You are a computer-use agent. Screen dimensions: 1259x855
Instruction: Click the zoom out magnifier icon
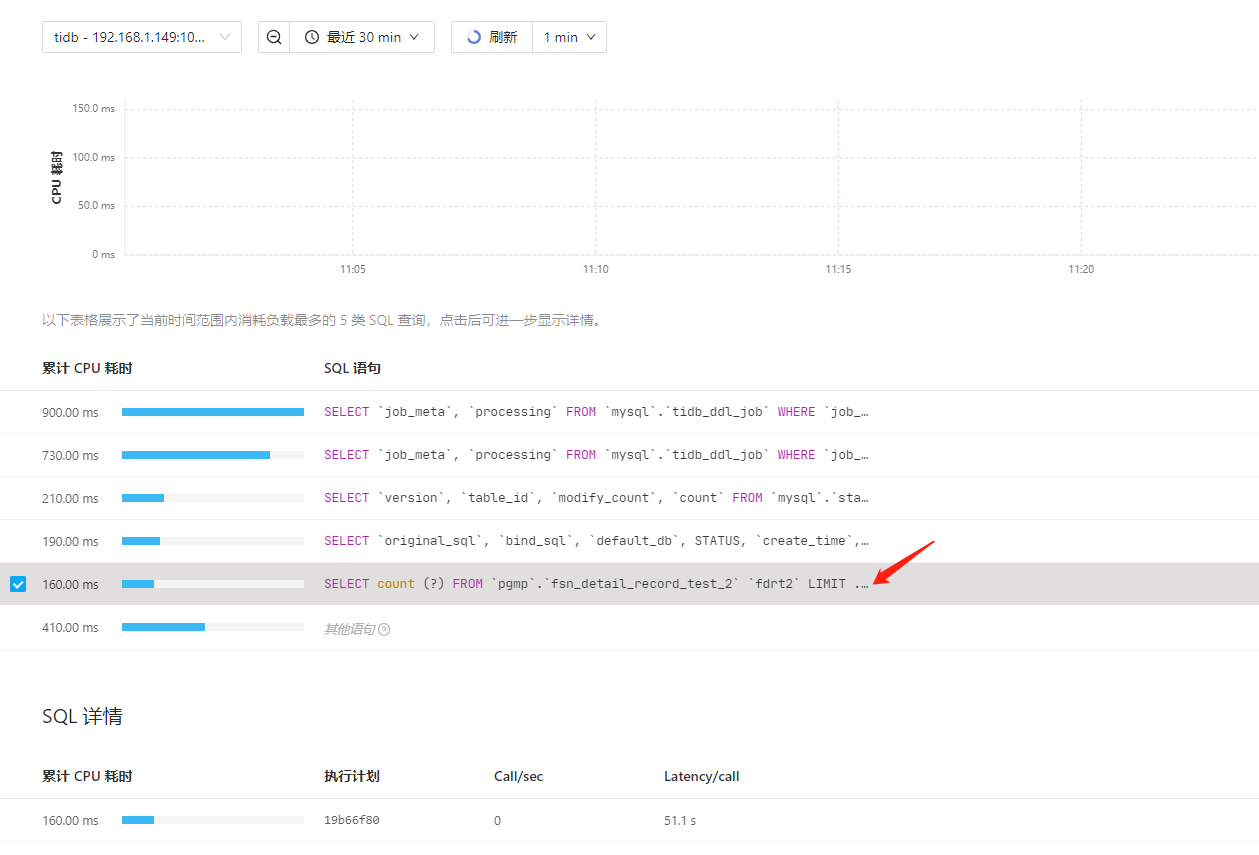click(274, 37)
